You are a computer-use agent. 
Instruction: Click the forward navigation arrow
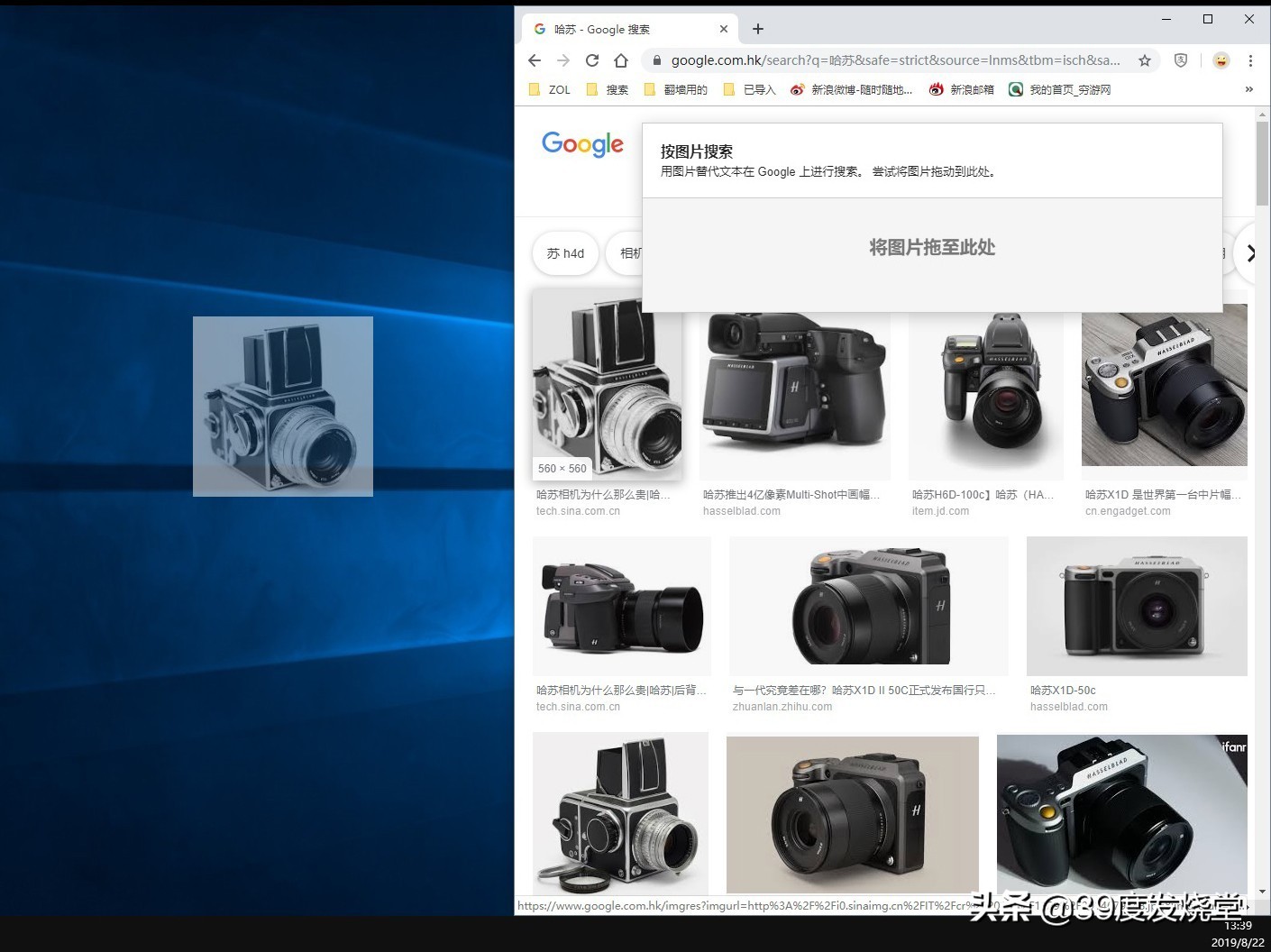tap(564, 60)
